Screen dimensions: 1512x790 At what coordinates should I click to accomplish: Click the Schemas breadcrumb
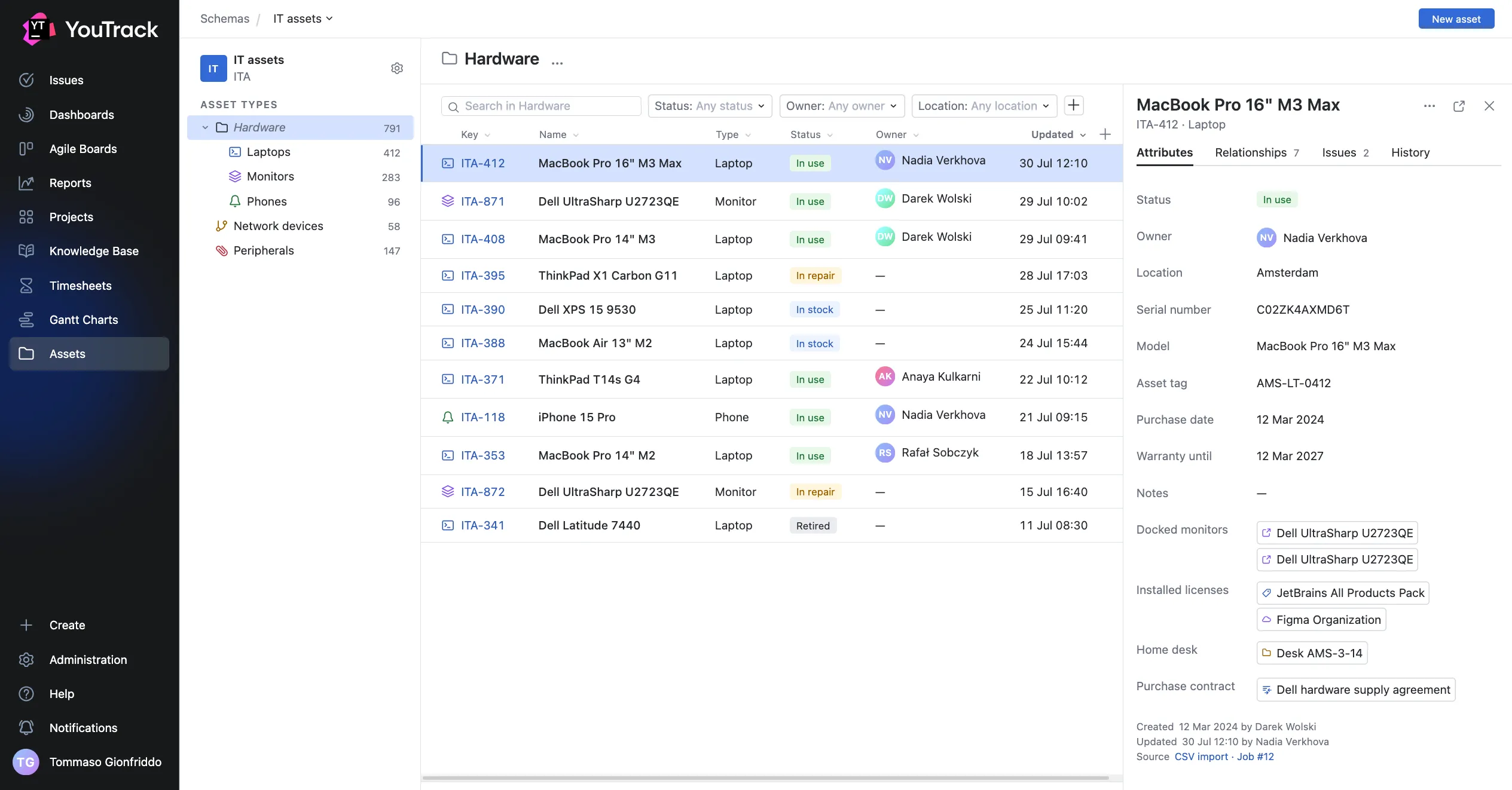[225, 19]
